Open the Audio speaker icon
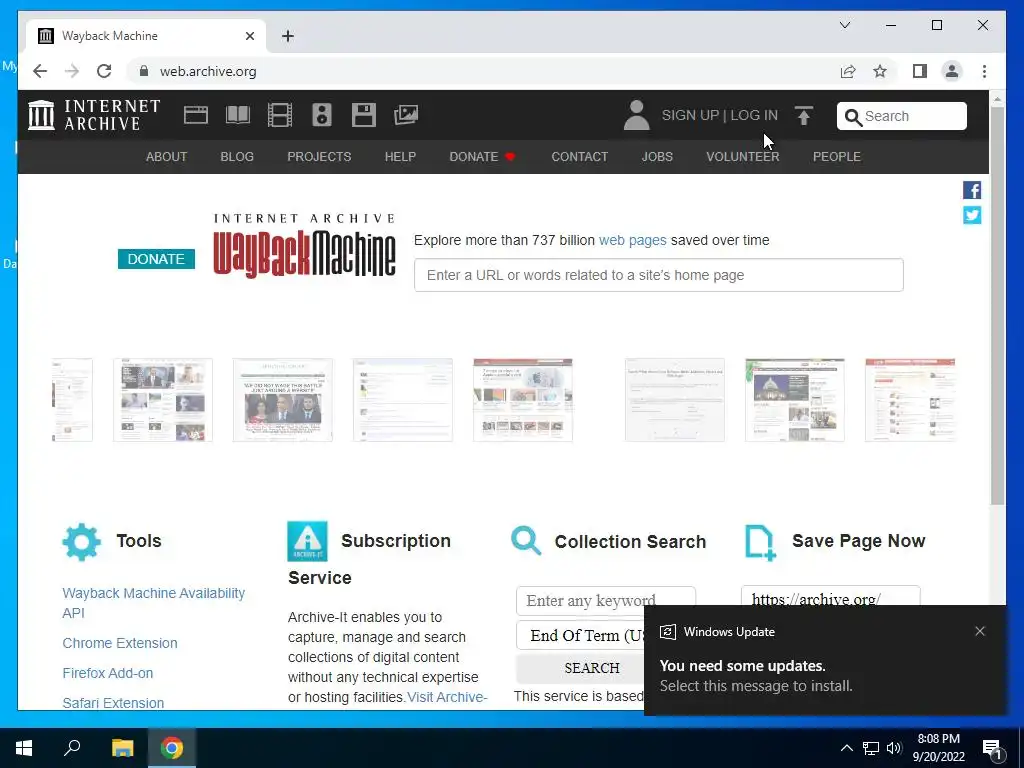The height and width of the screenshot is (768, 1024). (322, 116)
